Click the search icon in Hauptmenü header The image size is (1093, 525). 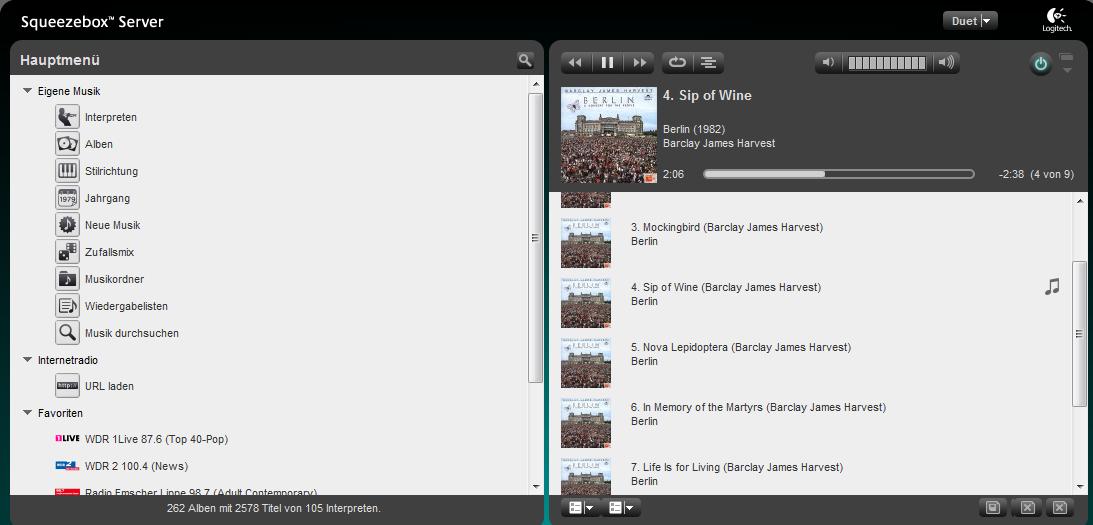(525, 60)
